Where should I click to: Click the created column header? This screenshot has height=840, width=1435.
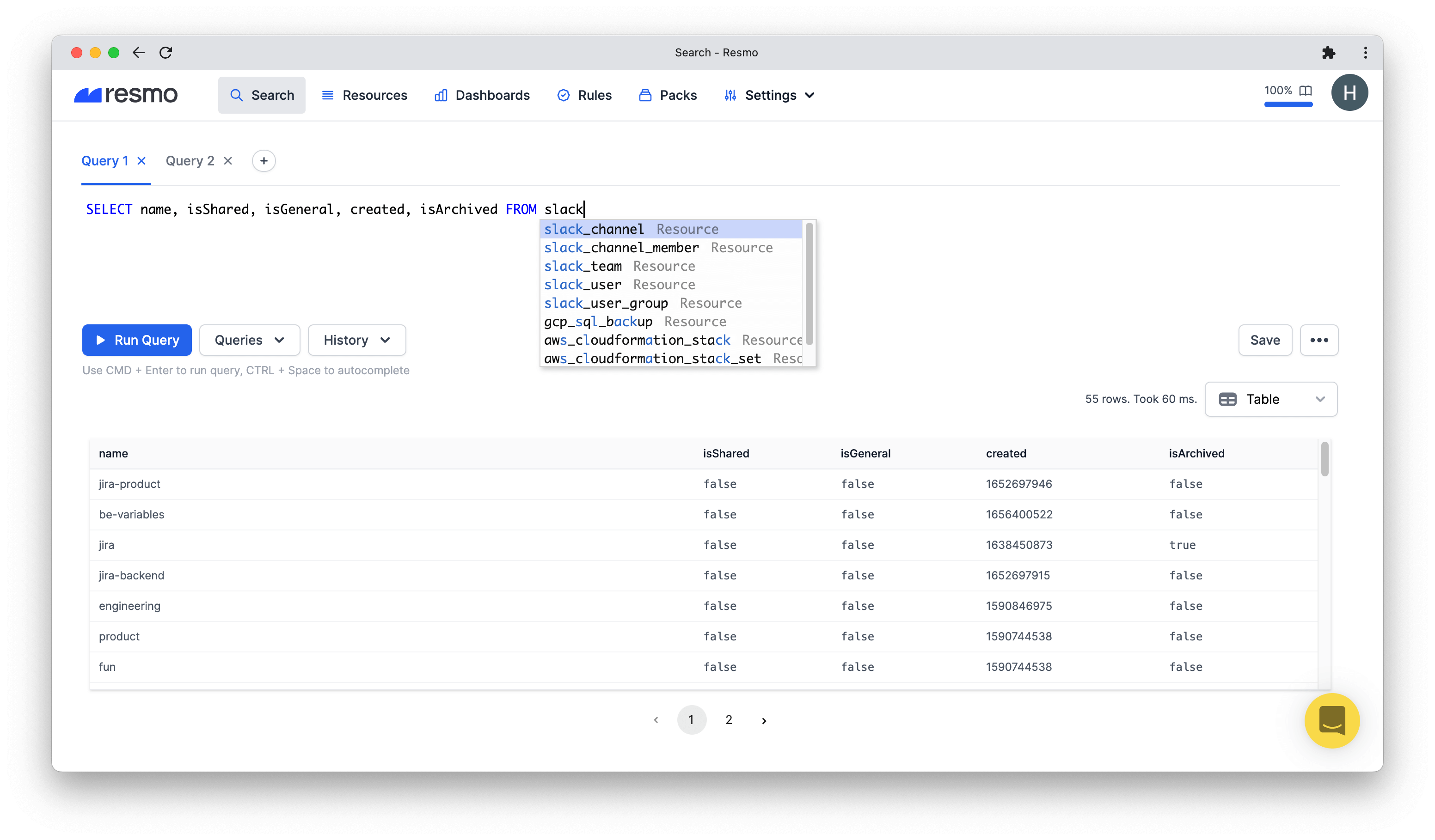pos(1006,454)
